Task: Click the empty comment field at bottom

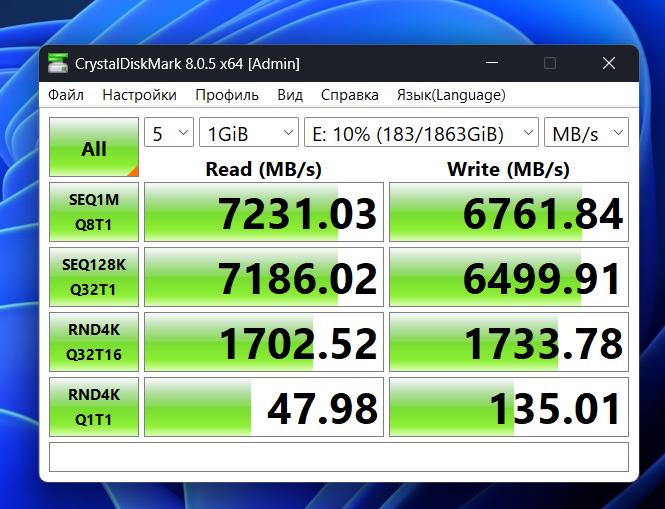Action: [x=339, y=457]
